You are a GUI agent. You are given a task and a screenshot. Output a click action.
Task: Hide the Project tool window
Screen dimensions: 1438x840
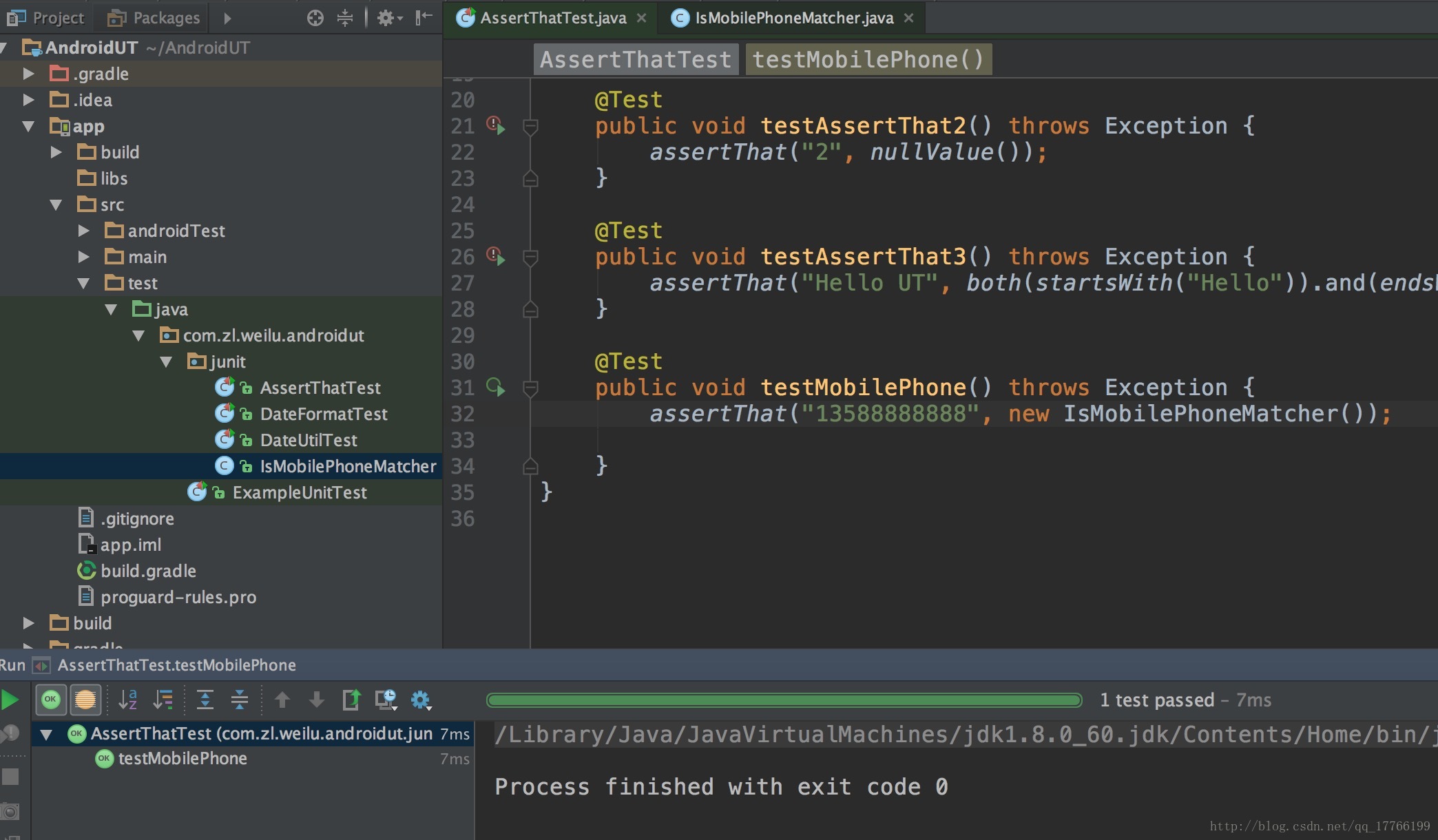pos(424,18)
